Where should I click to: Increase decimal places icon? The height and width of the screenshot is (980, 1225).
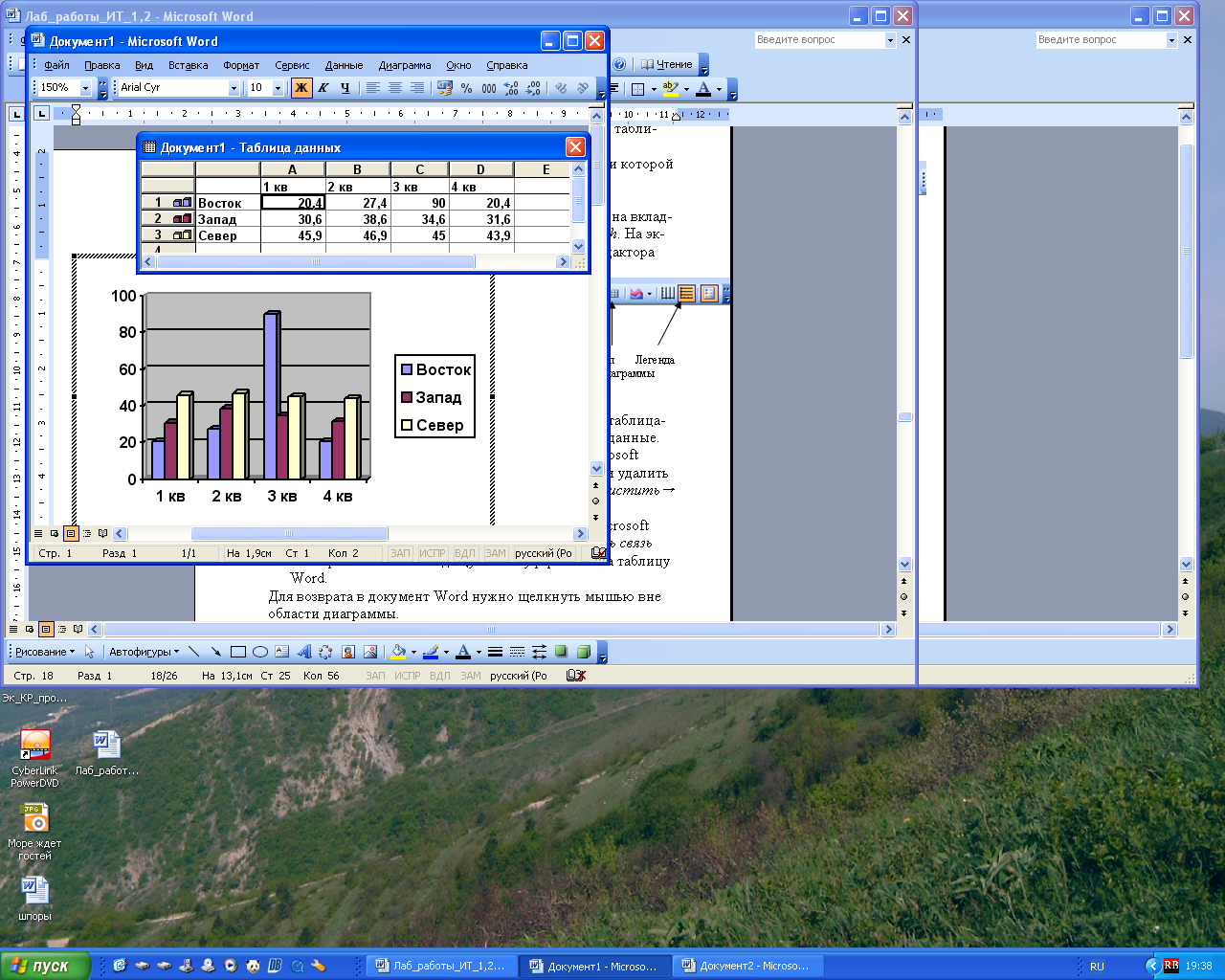coord(511,88)
